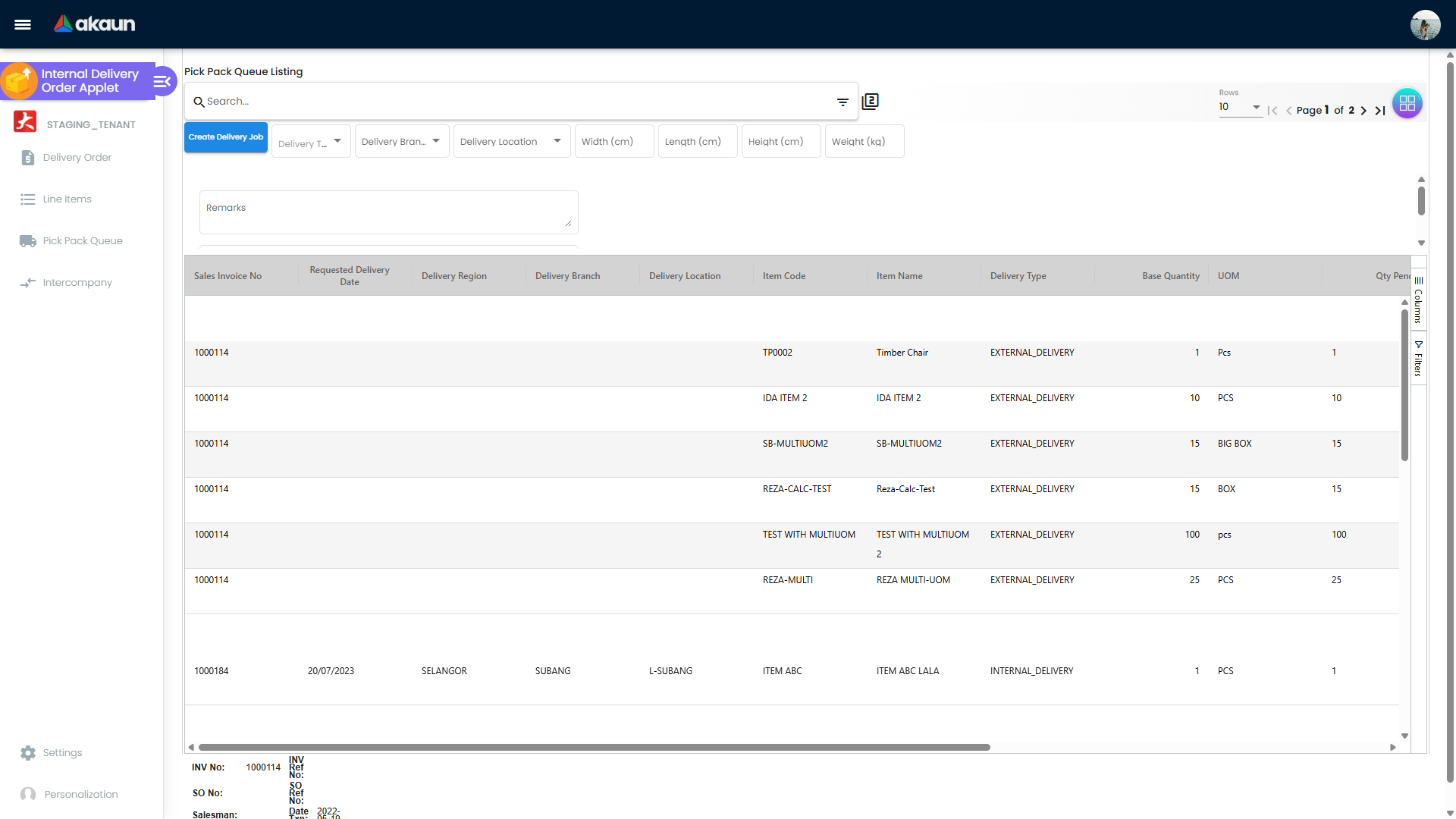1456x819 pixels.
Task: Click the L-SUBANG delivery location cell
Action: click(670, 671)
